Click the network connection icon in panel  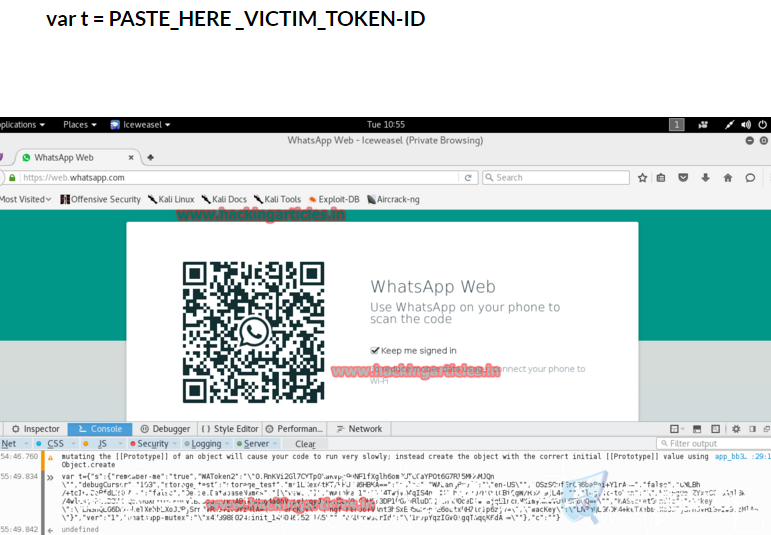(729, 125)
